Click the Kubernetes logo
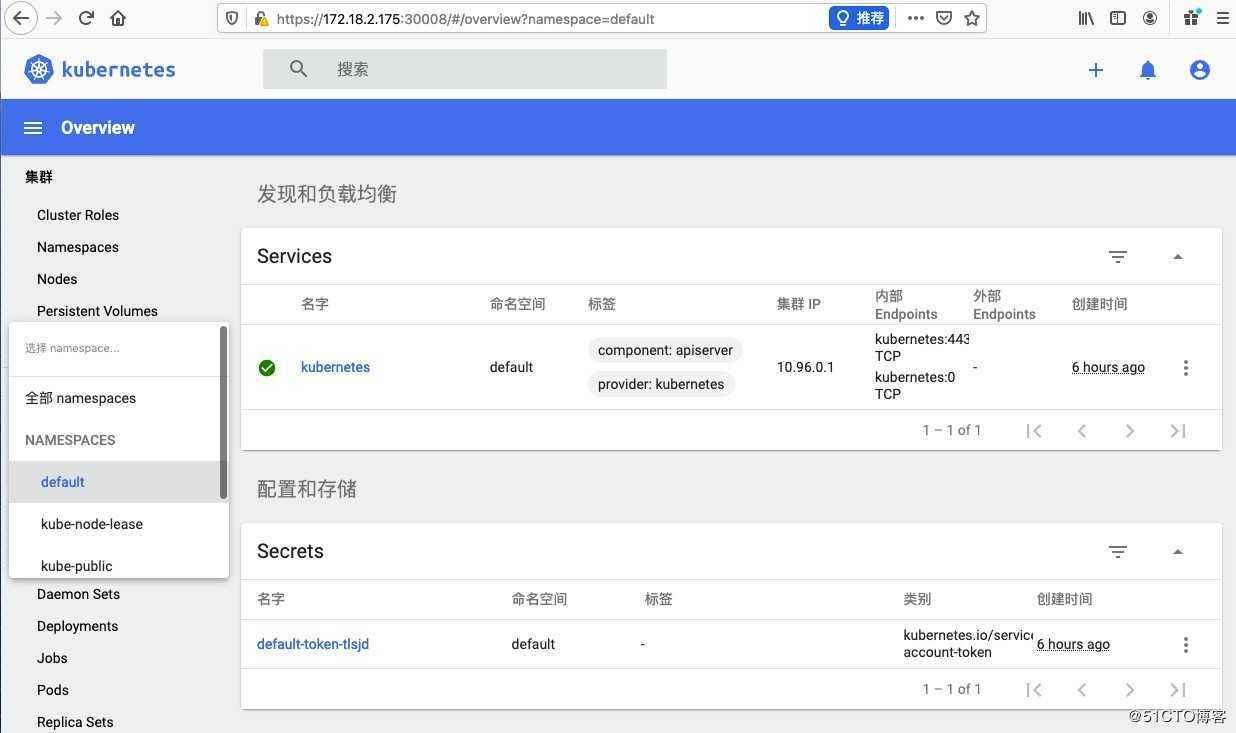Viewport: 1236px width, 733px height. 100,69
